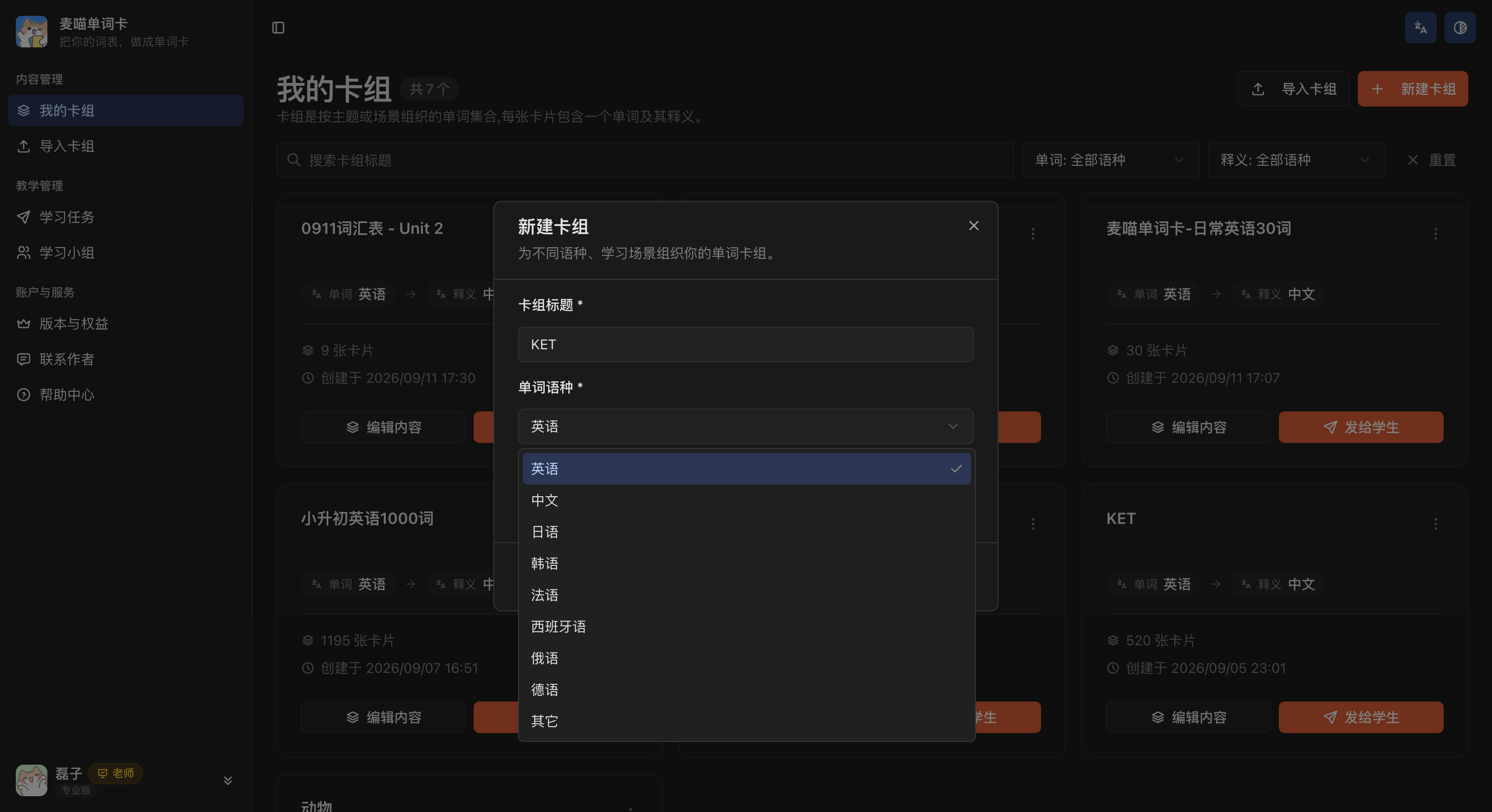Click the 新建卡组 orange button
This screenshot has height=812, width=1492.
coord(1413,89)
